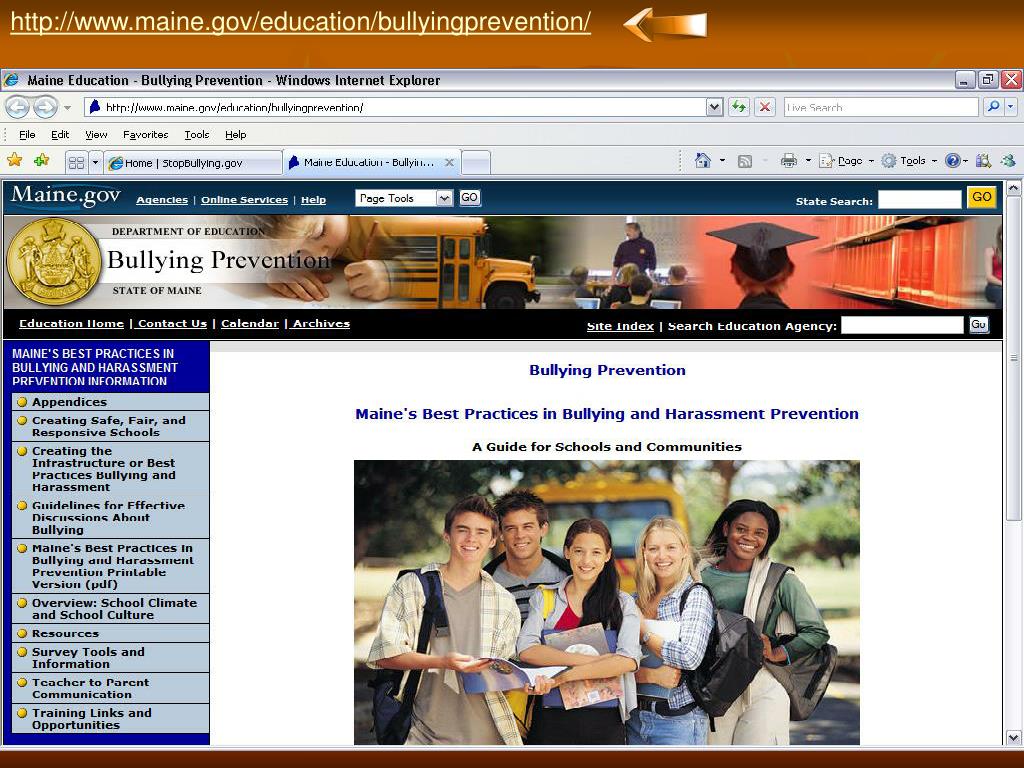Click the browser Back arrow button
The image size is (1024, 768).
18,107
